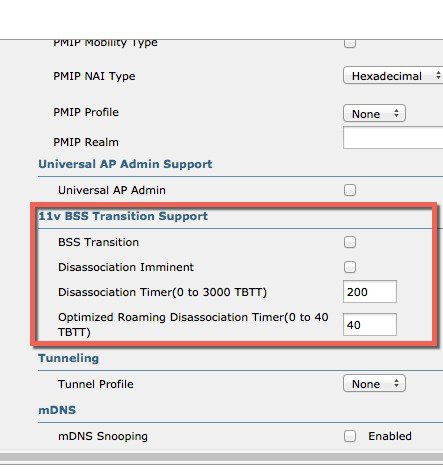Check the BSS Transition checkbox
Viewport: 443px width, 473px height.
(x=350, y=242)
